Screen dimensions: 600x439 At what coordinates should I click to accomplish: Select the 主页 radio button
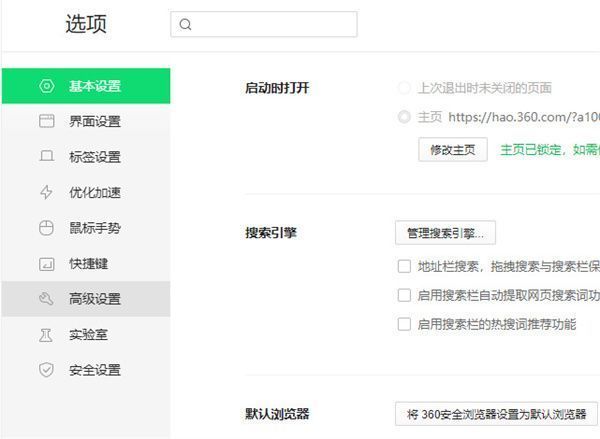point(404,117)
